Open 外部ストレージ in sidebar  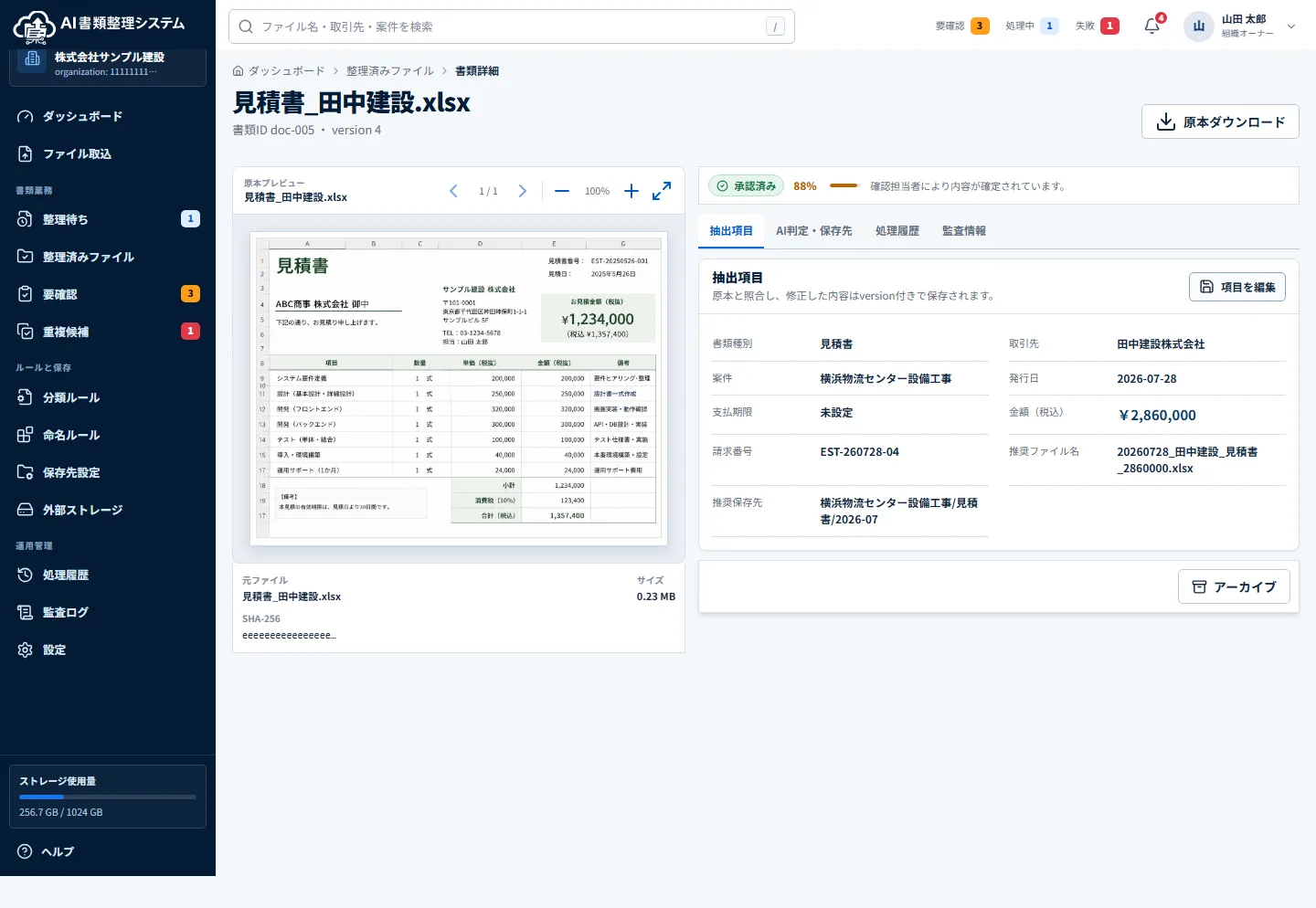pos(108,510)
